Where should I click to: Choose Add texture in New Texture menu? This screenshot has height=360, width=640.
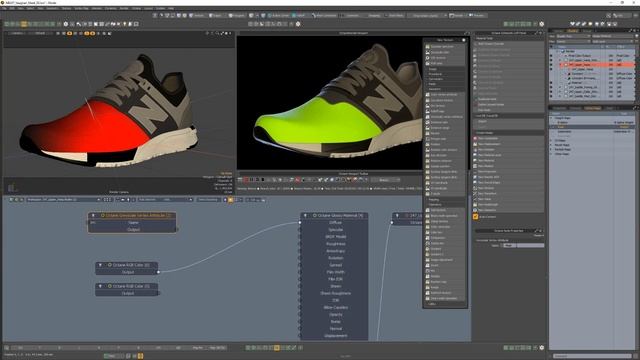tap(444, 210)
